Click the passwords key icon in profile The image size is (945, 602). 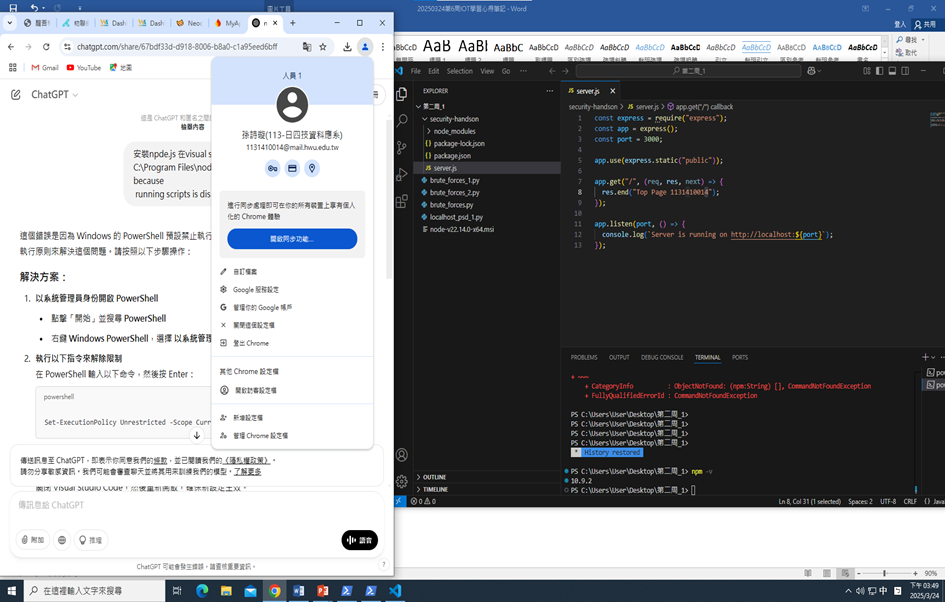click(272, 169)
